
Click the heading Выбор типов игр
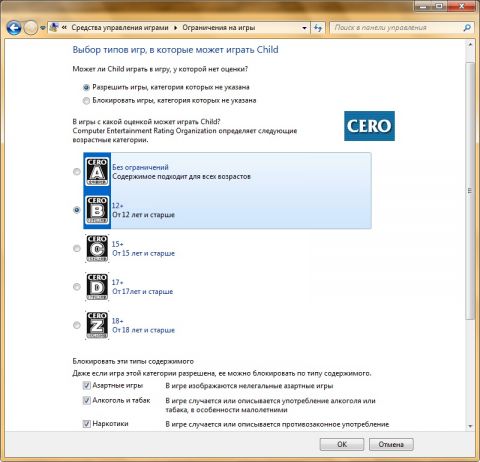175,50
